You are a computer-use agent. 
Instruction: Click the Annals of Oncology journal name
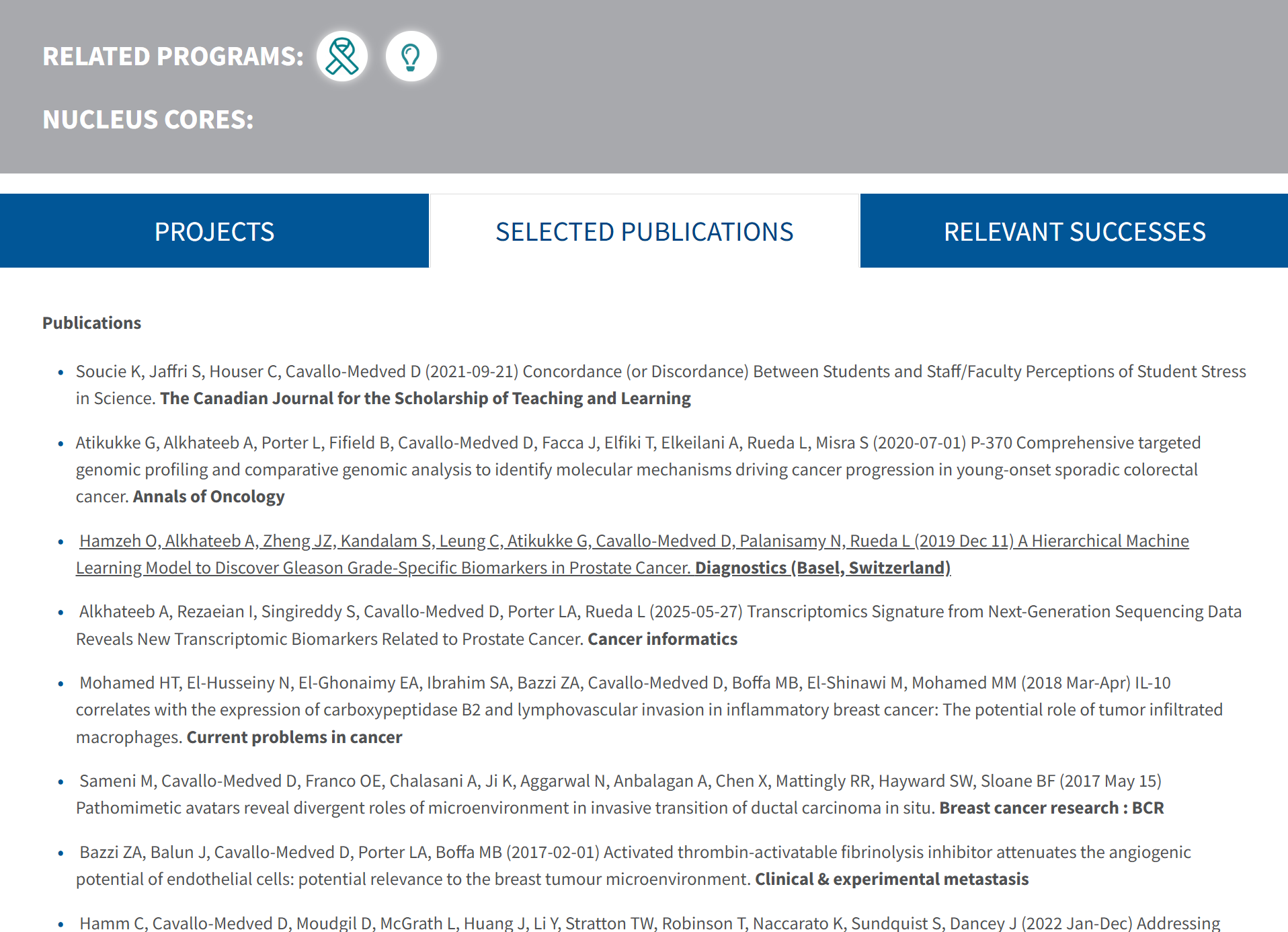208,497
